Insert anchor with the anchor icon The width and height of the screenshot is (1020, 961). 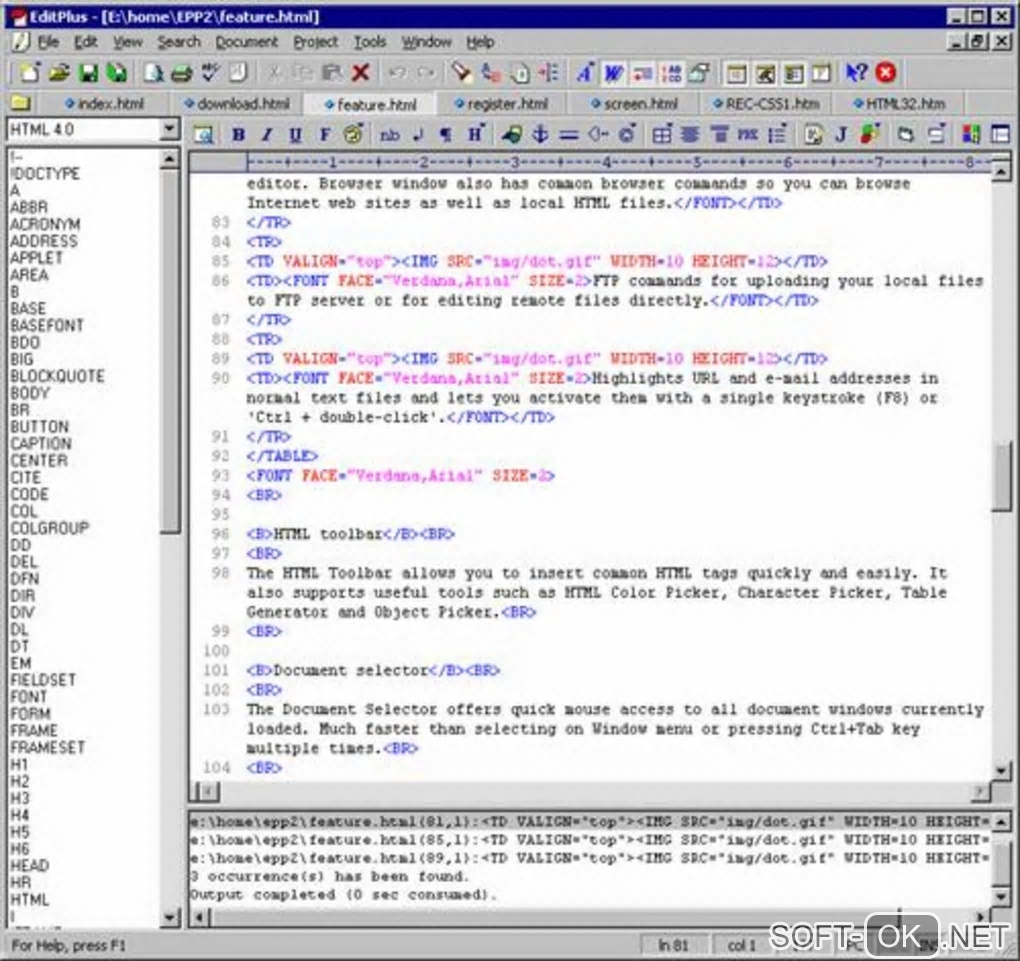540,135
